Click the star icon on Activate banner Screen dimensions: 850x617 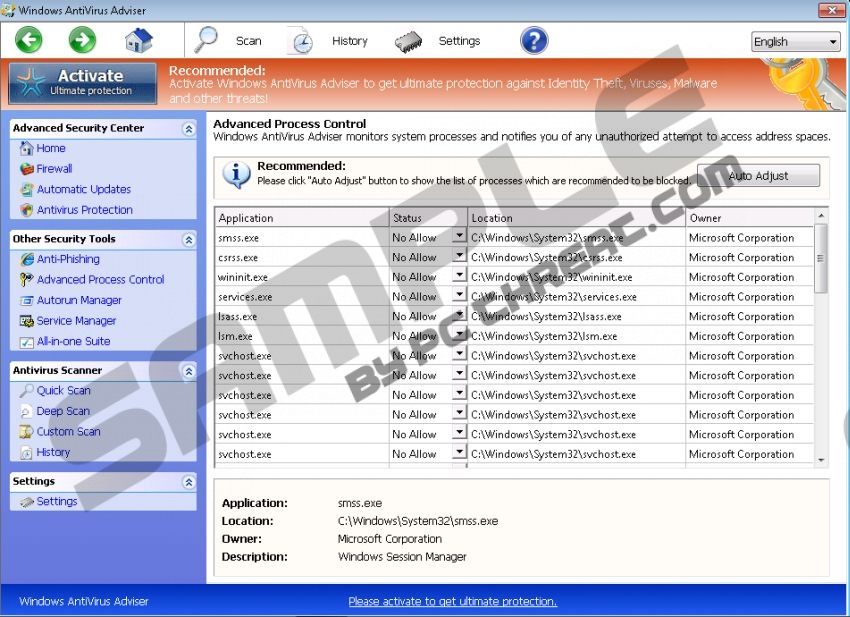pyautogui.click(x=30, y=83)
